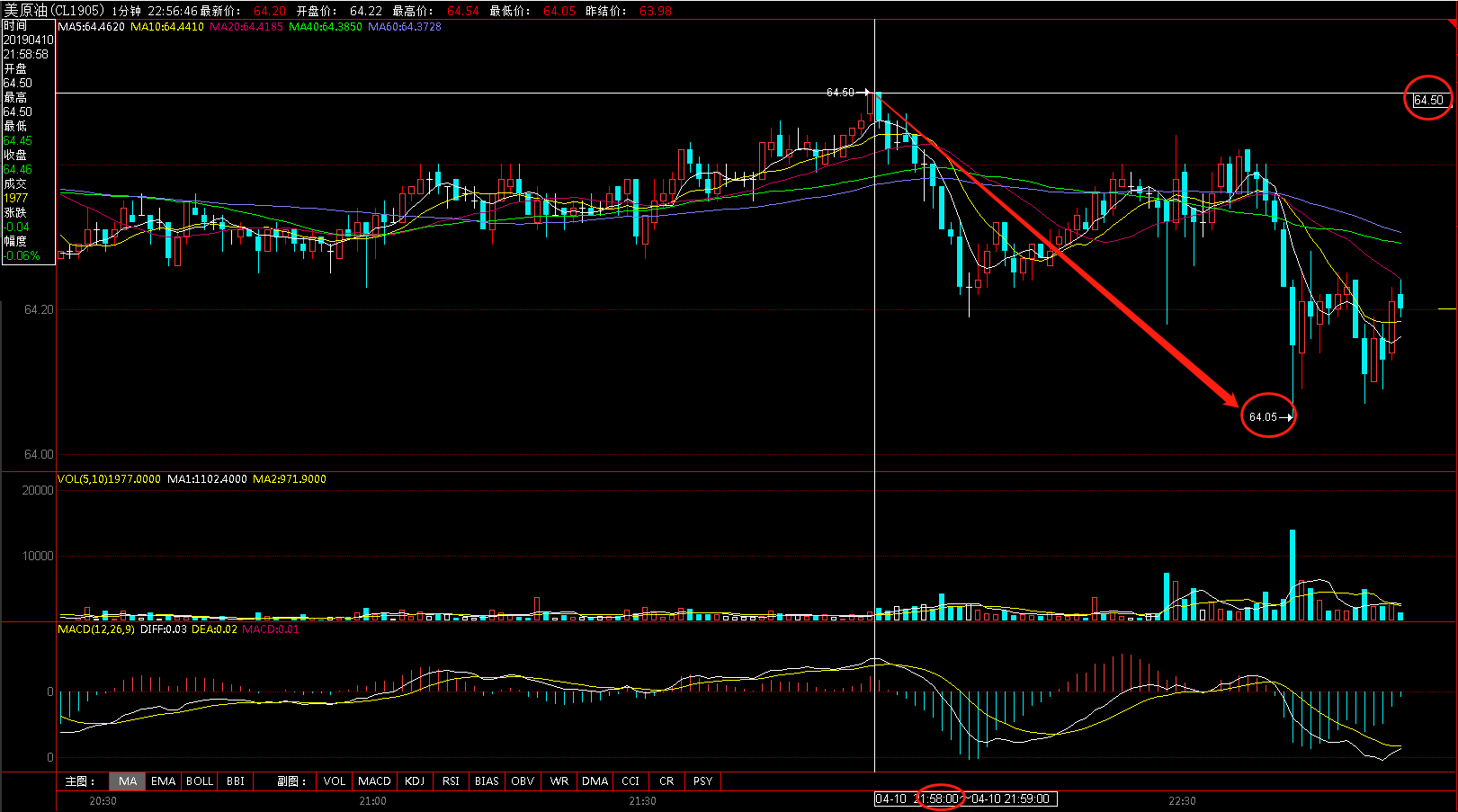Click the 1分钟 period label
Viewport: 1458px width, 812px height.
[x=127, y=11]
